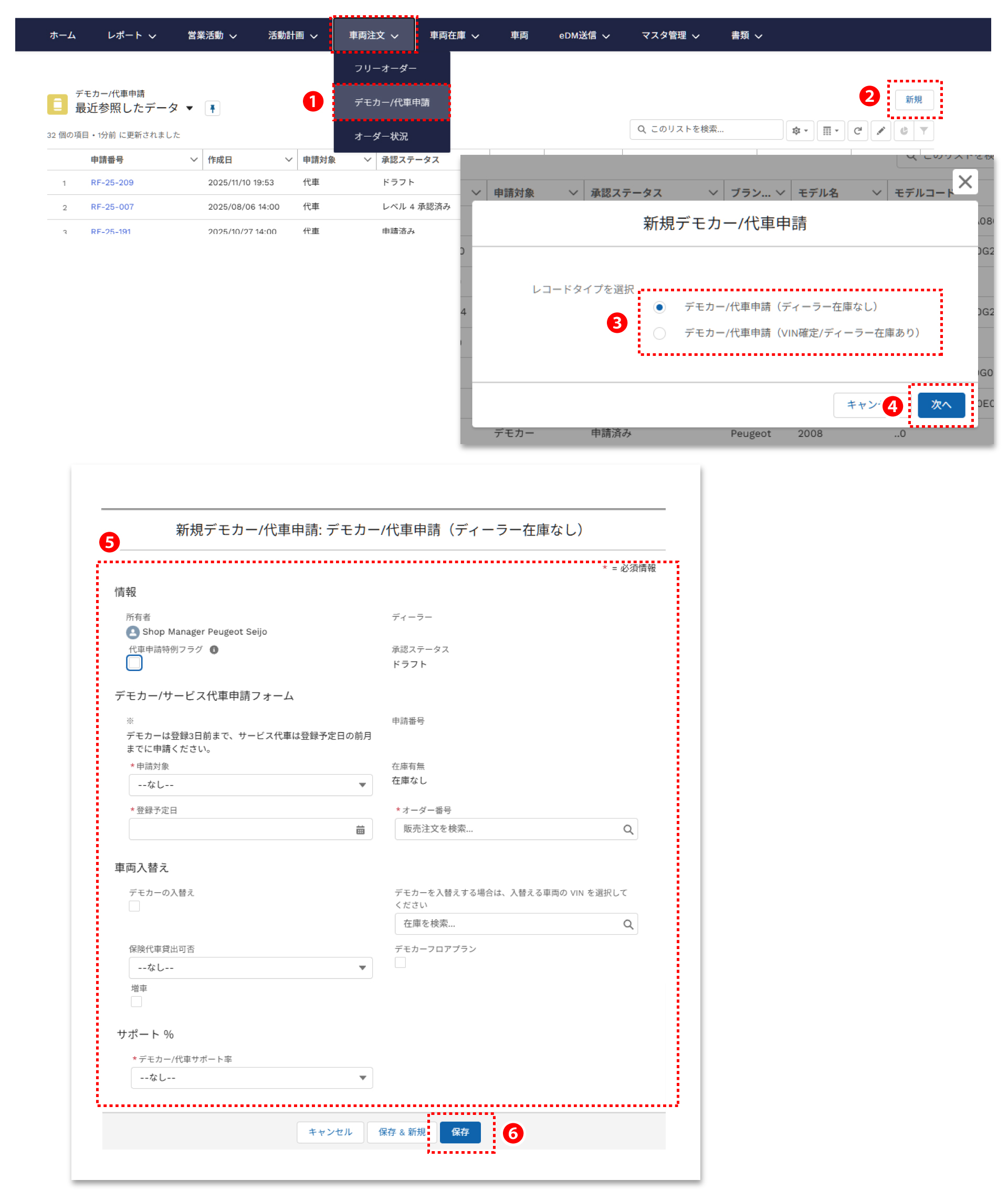Open calendar picker for 登録予定日
1008x1201 pixels.
(x=360, y=830)
